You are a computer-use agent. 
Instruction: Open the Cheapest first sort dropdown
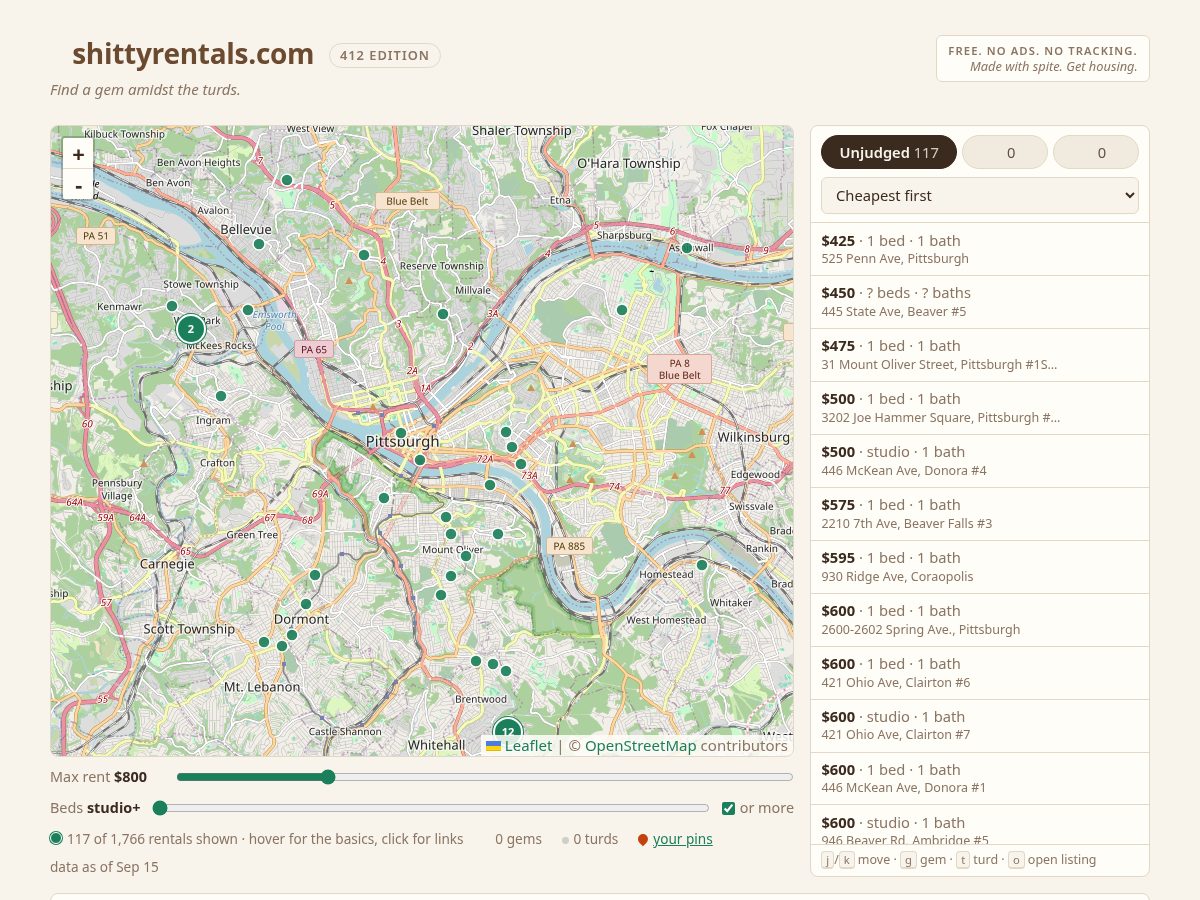980,196
